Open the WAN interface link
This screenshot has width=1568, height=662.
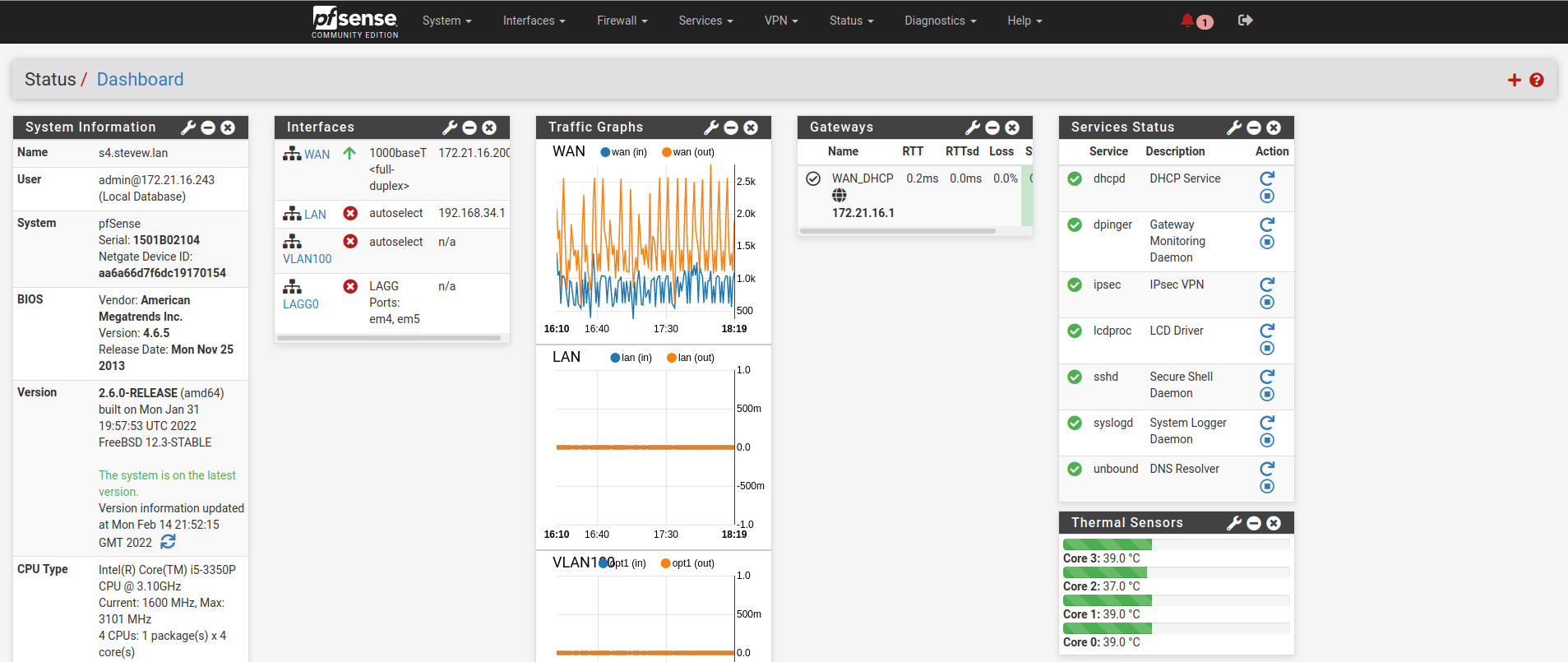[x=317, y=154]
